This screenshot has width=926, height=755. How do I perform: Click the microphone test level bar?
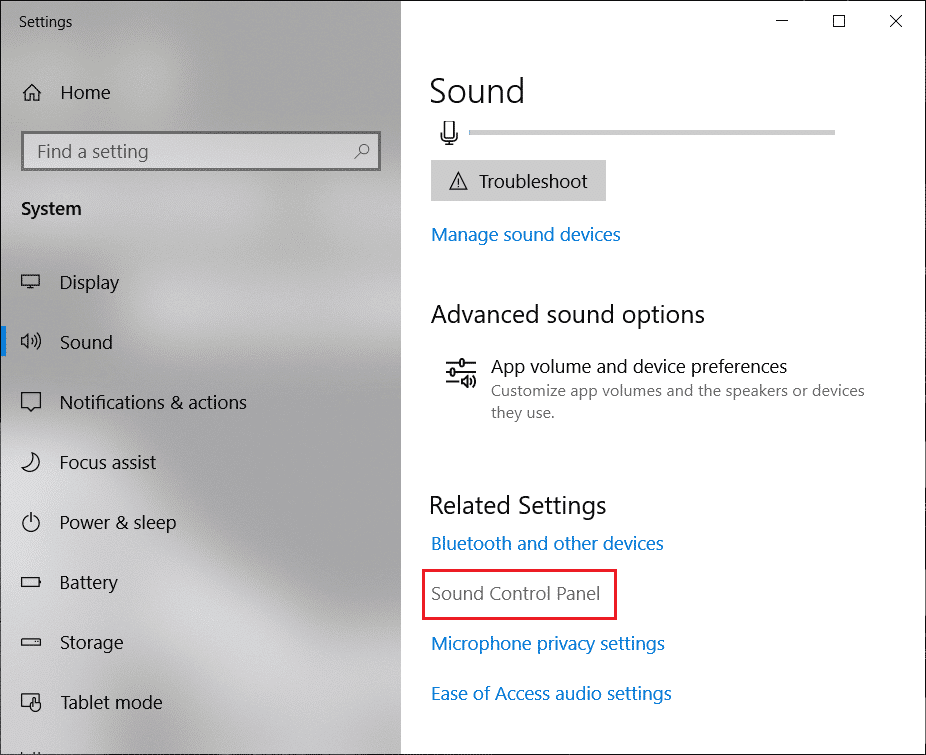651,132
